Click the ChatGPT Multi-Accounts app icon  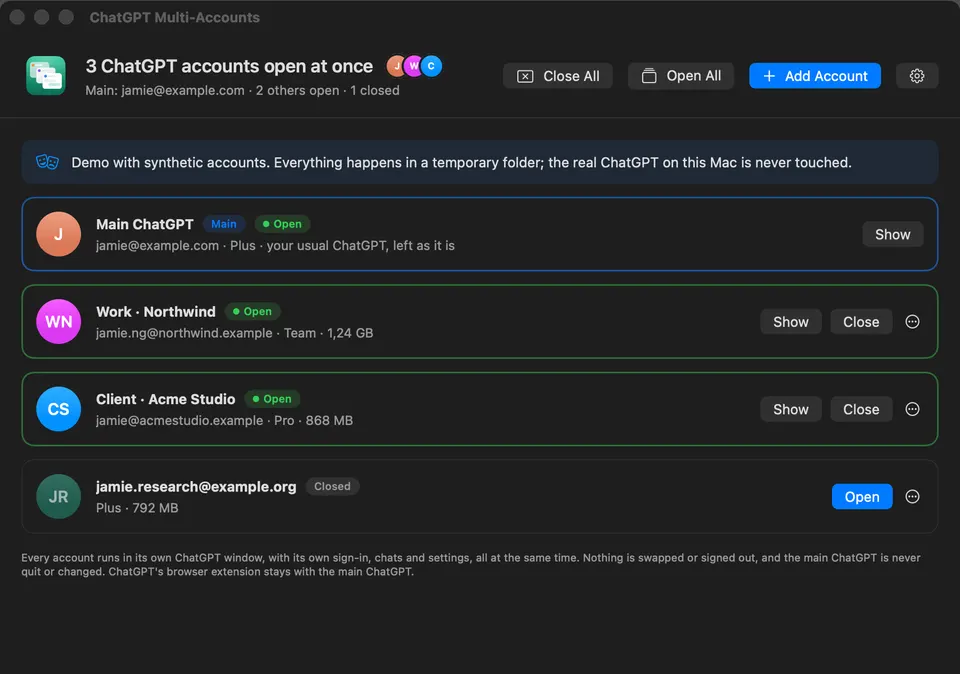click(x=46, y=76)
